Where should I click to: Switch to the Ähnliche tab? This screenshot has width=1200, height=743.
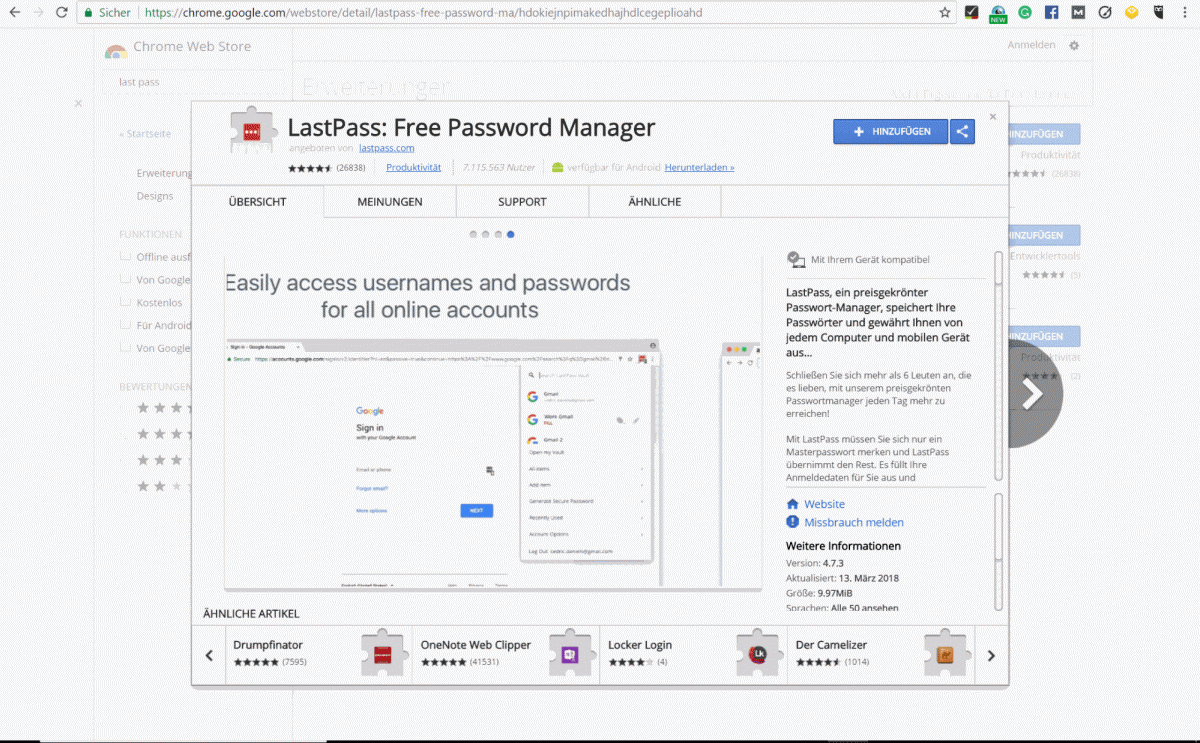point(655,201)
